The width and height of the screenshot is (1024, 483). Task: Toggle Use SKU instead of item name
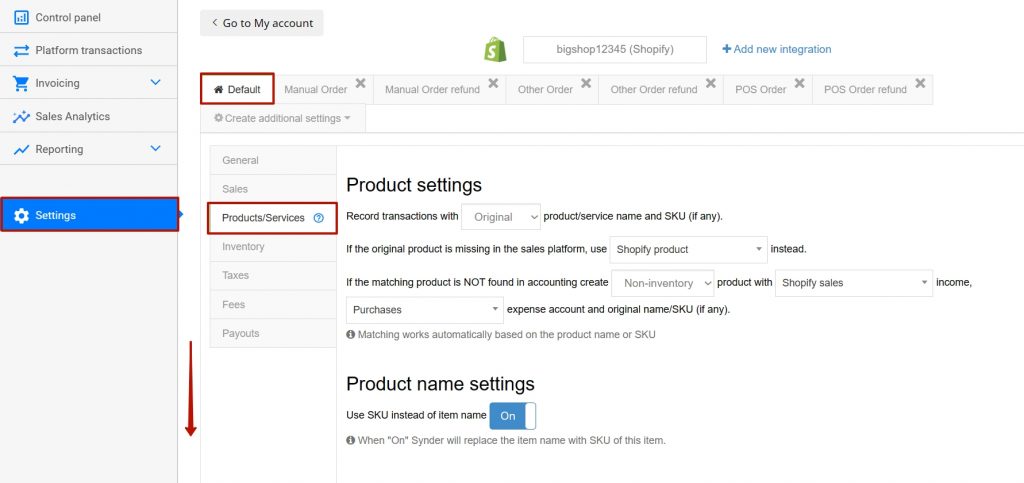point(513,416)
